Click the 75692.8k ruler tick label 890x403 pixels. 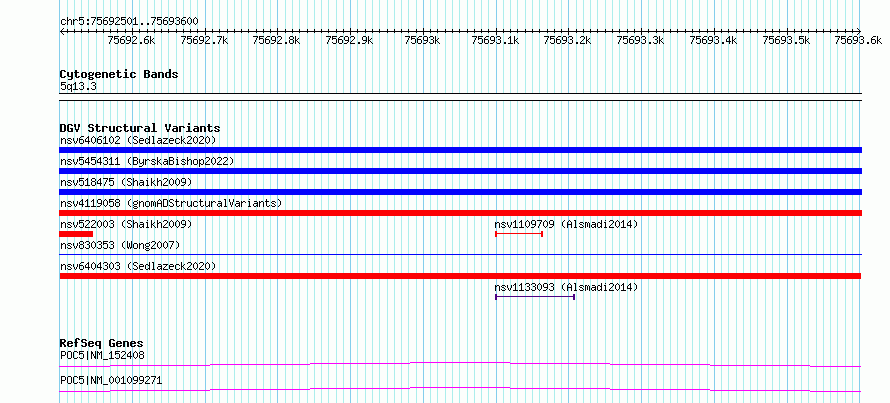pos(276,40)
